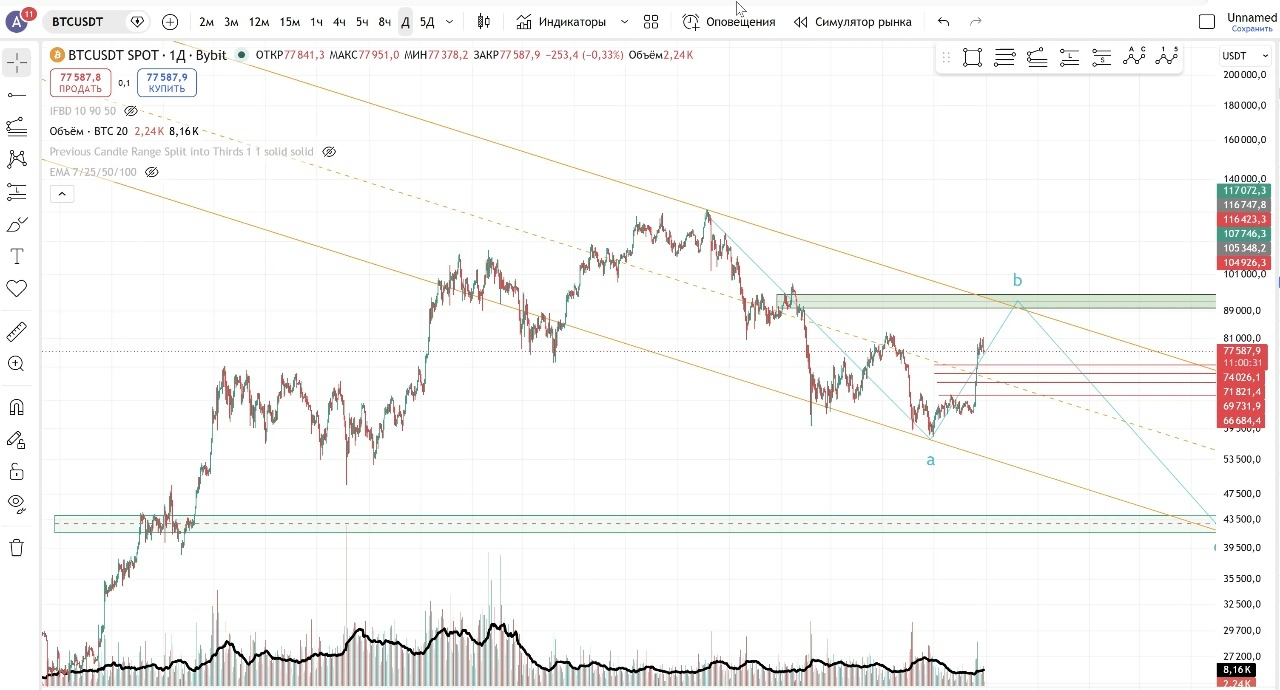Switch to the 12м timeframe

[x=259, y=21]
